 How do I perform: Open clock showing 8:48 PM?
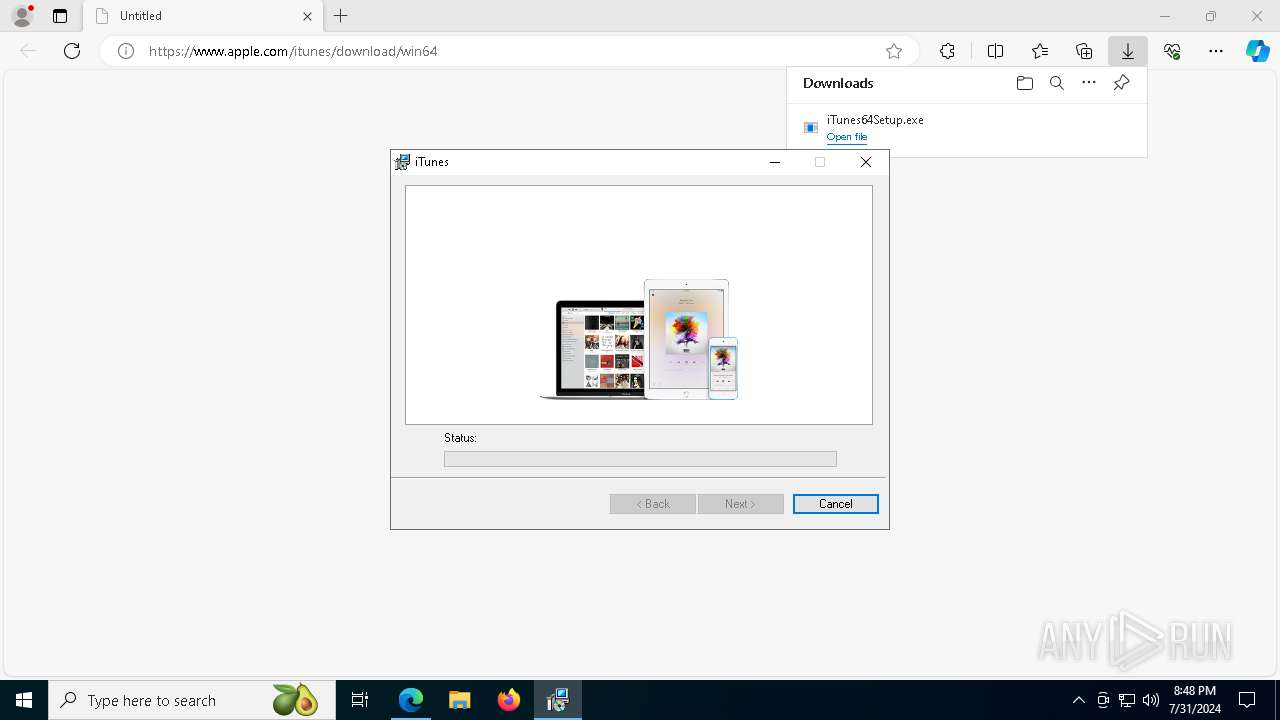pyautogui.click(x=1194, y=700)
